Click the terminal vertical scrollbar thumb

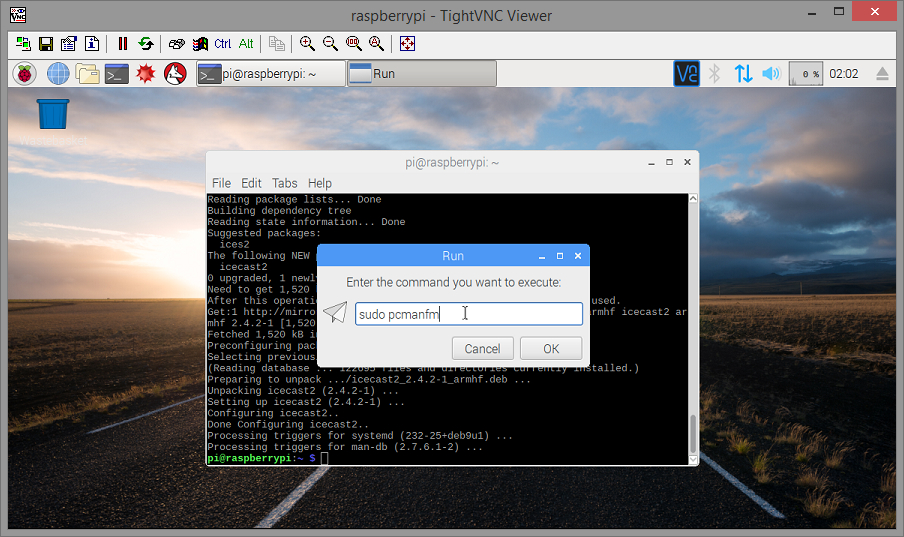[x=694, y=433]
